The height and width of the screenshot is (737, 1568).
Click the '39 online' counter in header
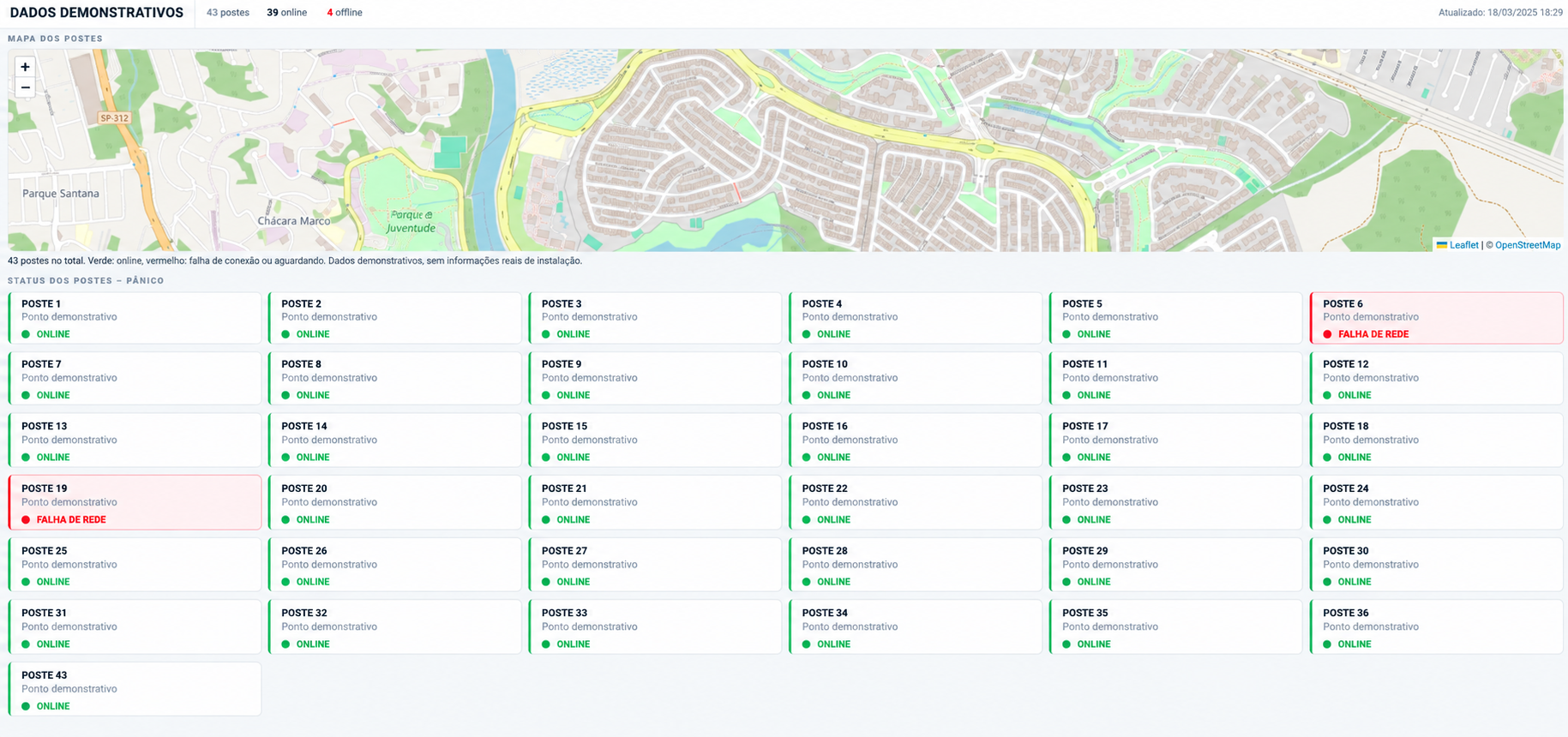coord(286,13)
